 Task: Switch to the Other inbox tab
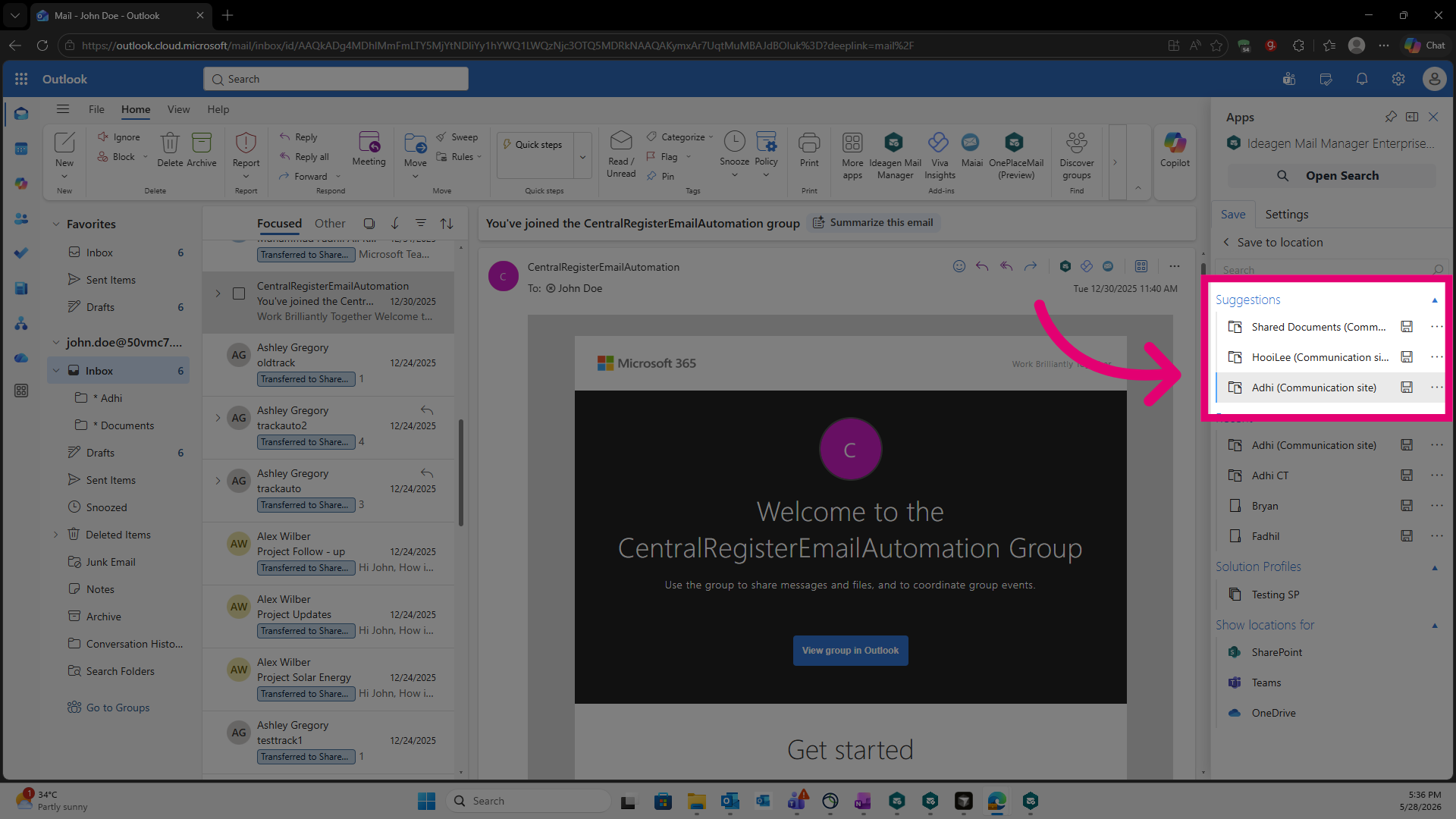pos(330,224)
